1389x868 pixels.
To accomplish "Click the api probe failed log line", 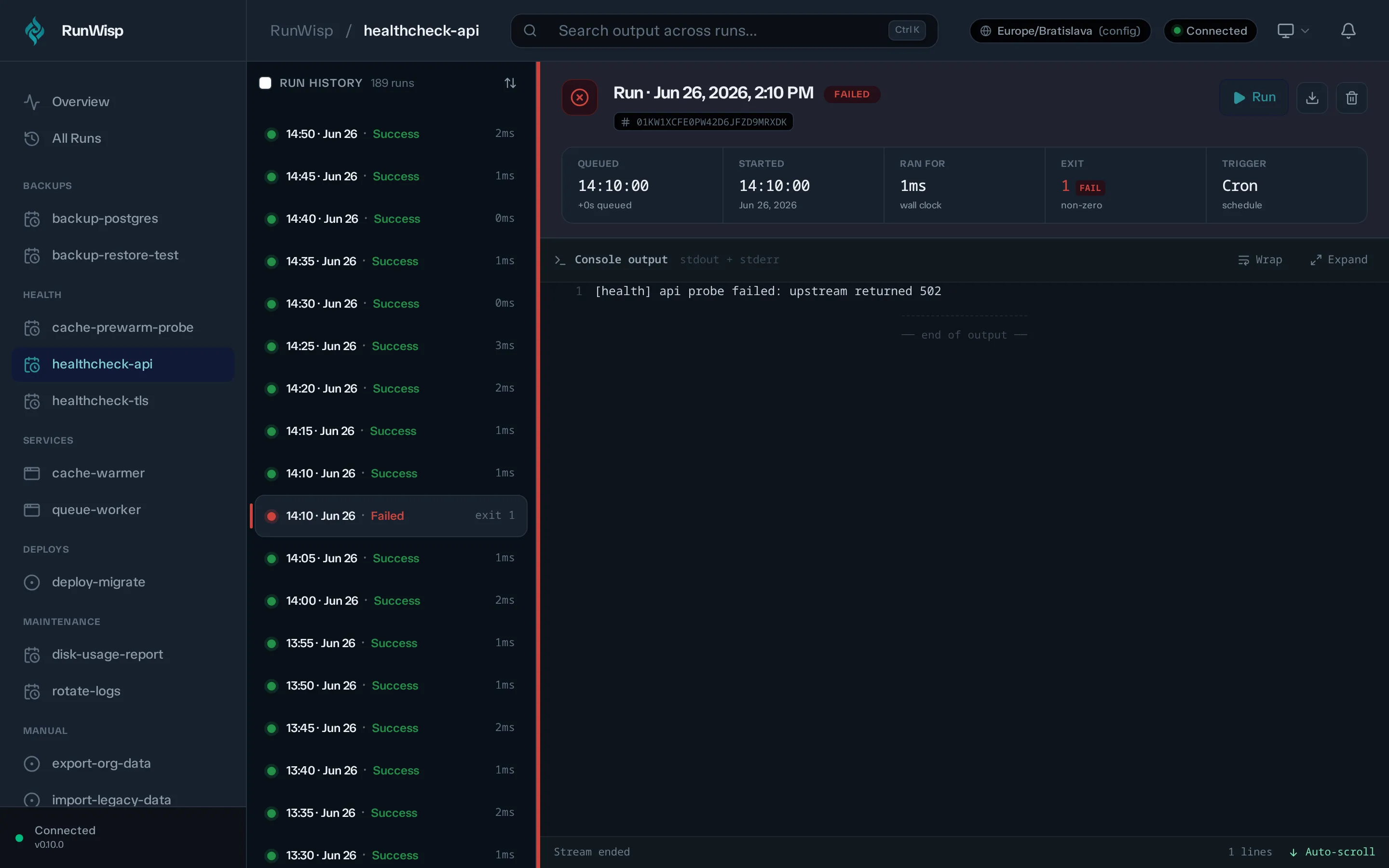I will point(768,291).
